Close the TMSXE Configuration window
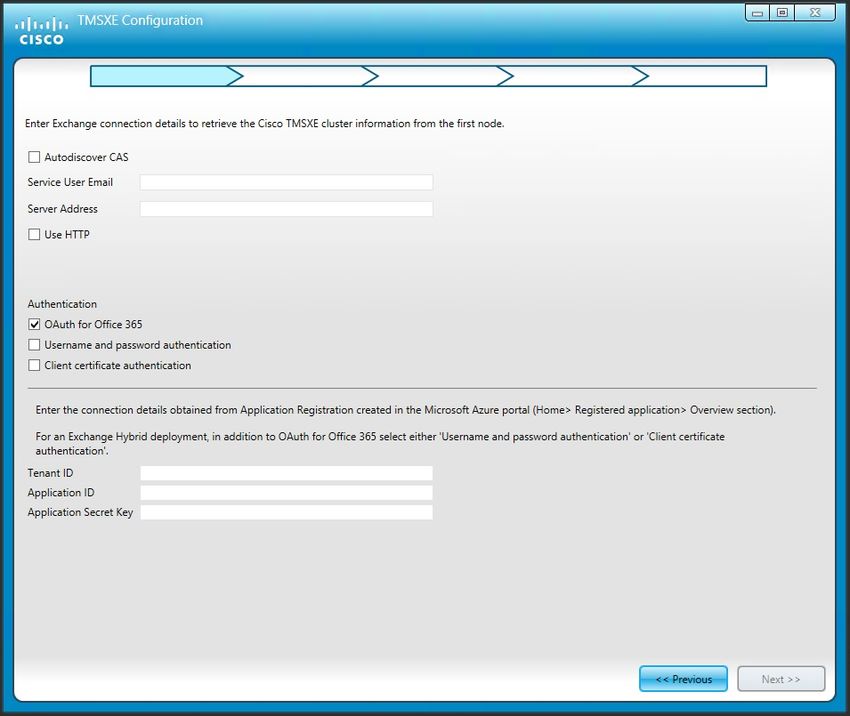 815,12
